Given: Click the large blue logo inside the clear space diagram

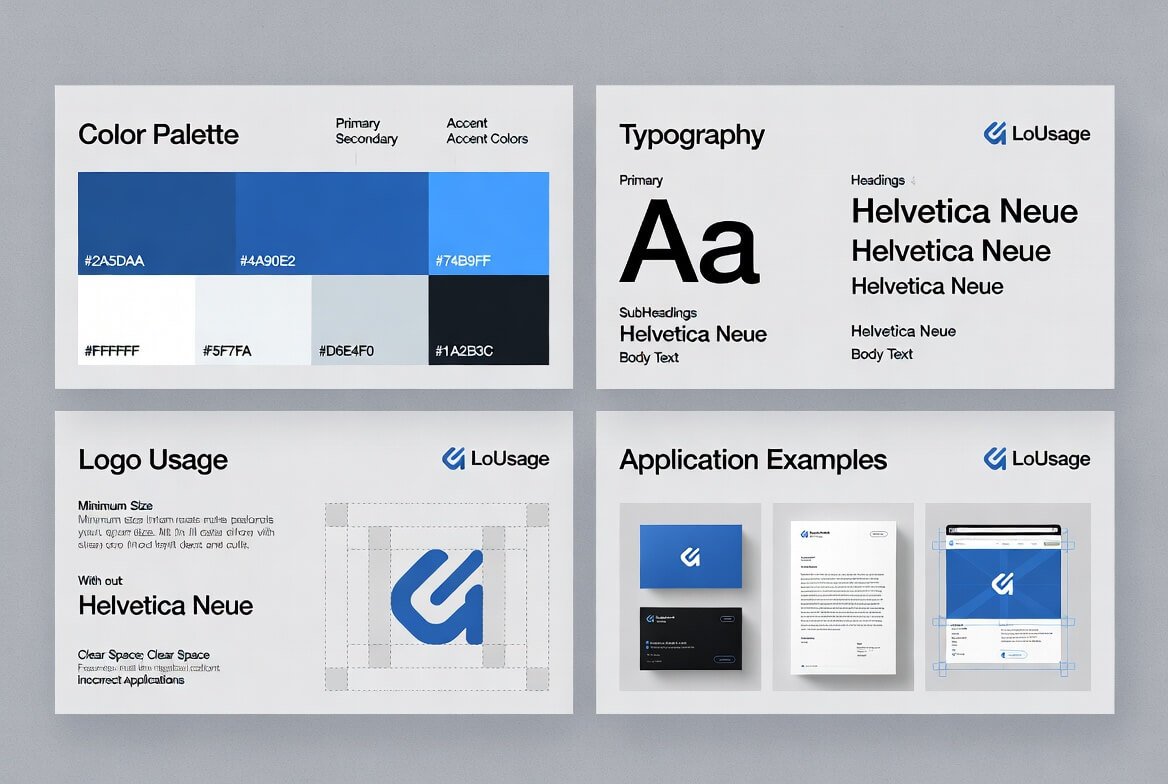Looking at the screenshot, I should click(x=438, y=597).
